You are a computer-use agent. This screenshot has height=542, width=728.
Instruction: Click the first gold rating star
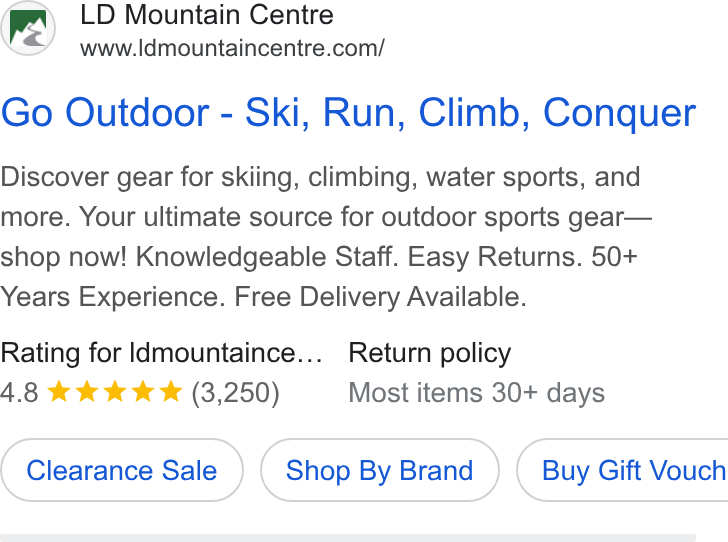[59, 391]
